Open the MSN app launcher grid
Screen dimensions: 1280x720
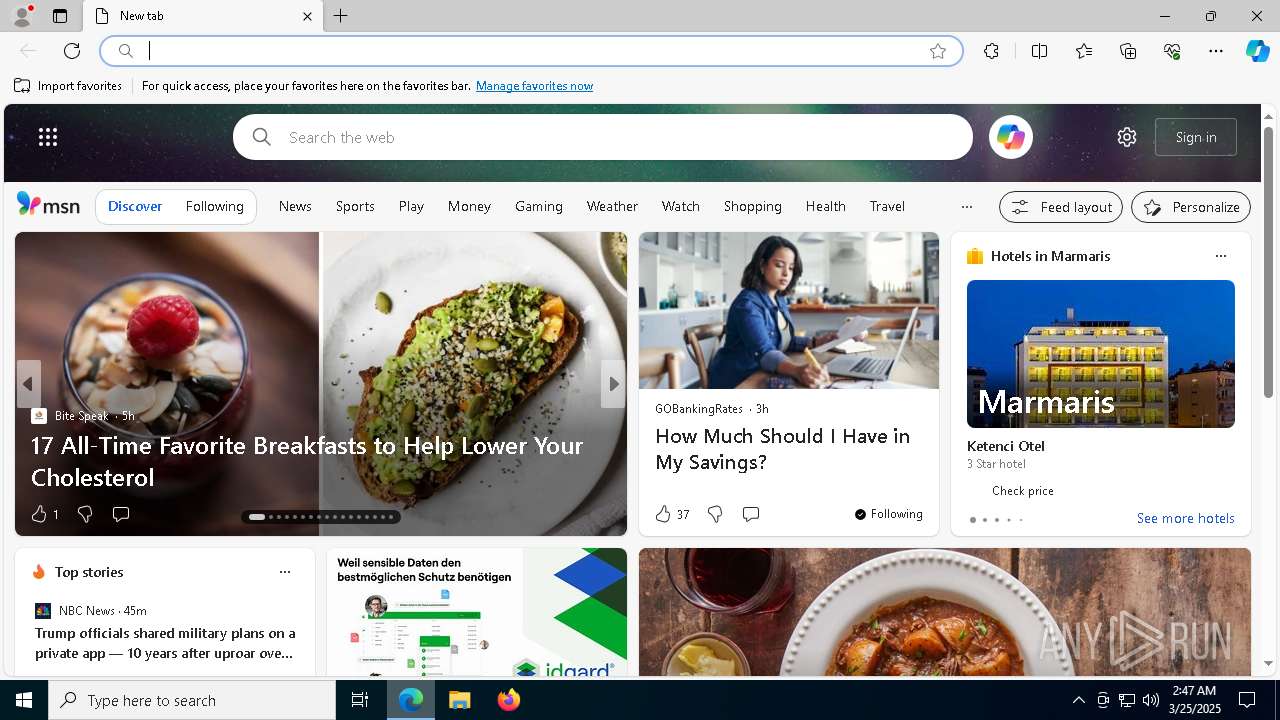point(48,137)
